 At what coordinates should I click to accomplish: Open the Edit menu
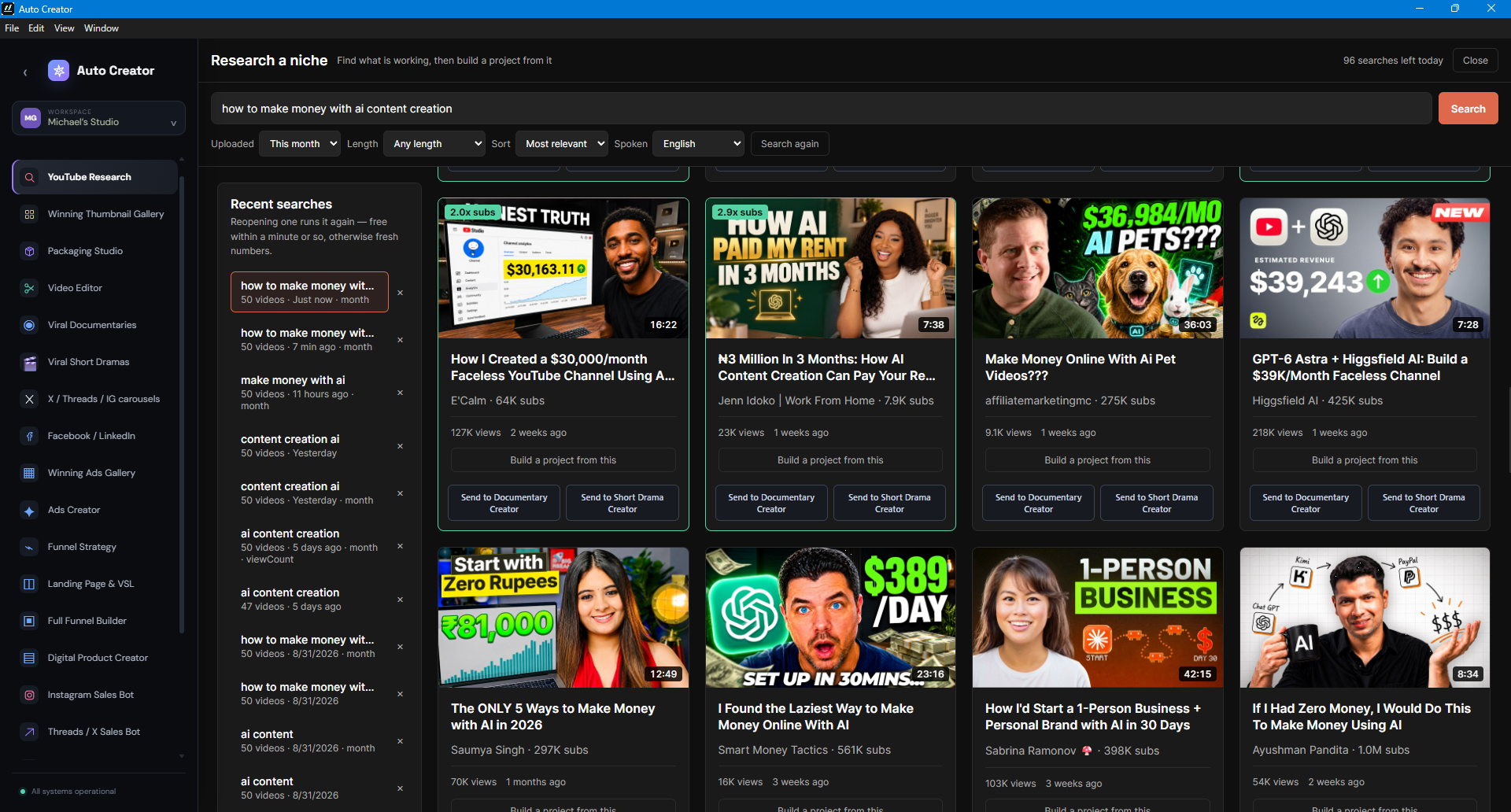36,28
